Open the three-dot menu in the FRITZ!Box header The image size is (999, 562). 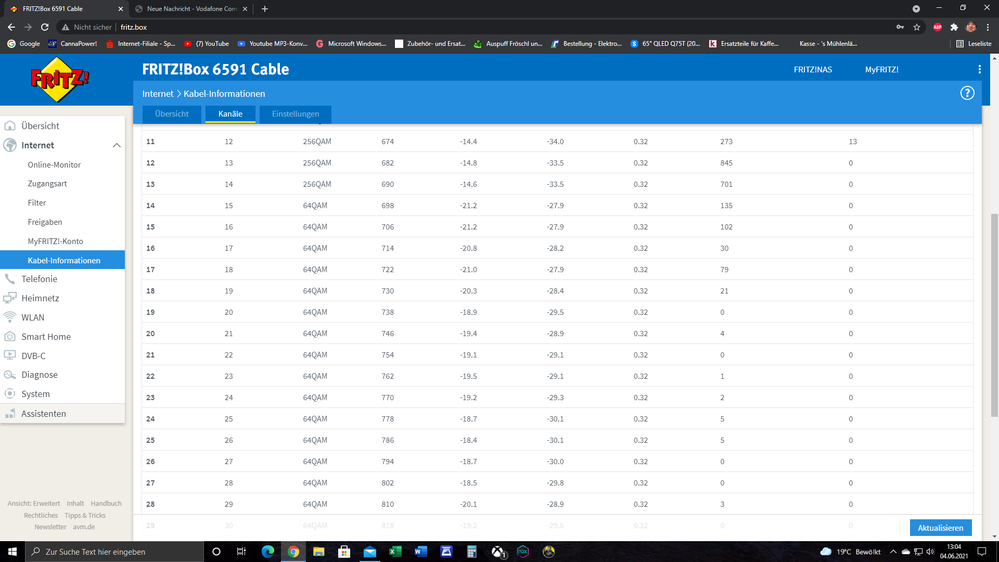click(979, 69)
